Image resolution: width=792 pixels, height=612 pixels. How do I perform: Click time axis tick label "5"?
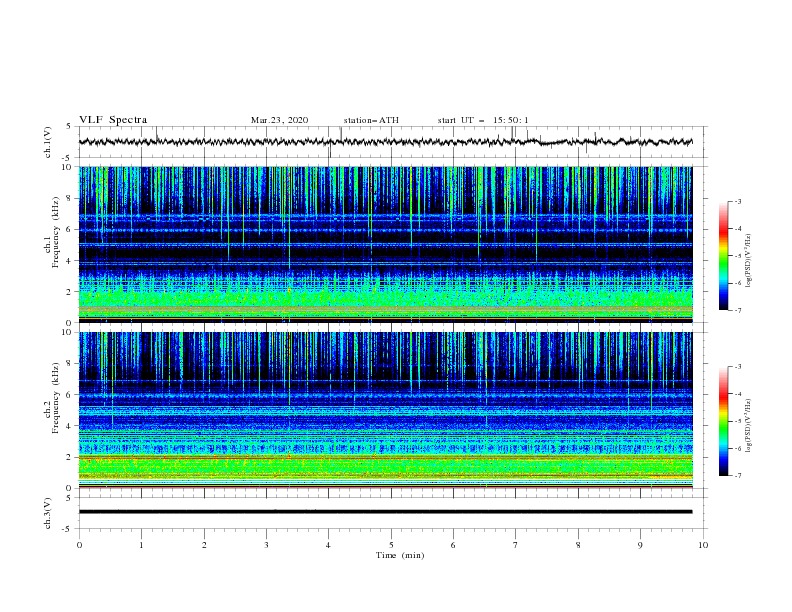391,545
